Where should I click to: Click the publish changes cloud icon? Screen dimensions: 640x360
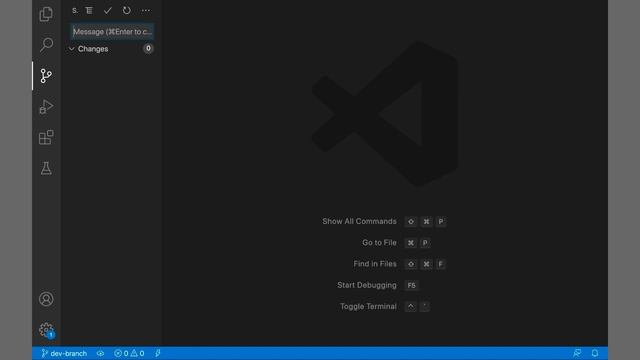coord(100,353)
